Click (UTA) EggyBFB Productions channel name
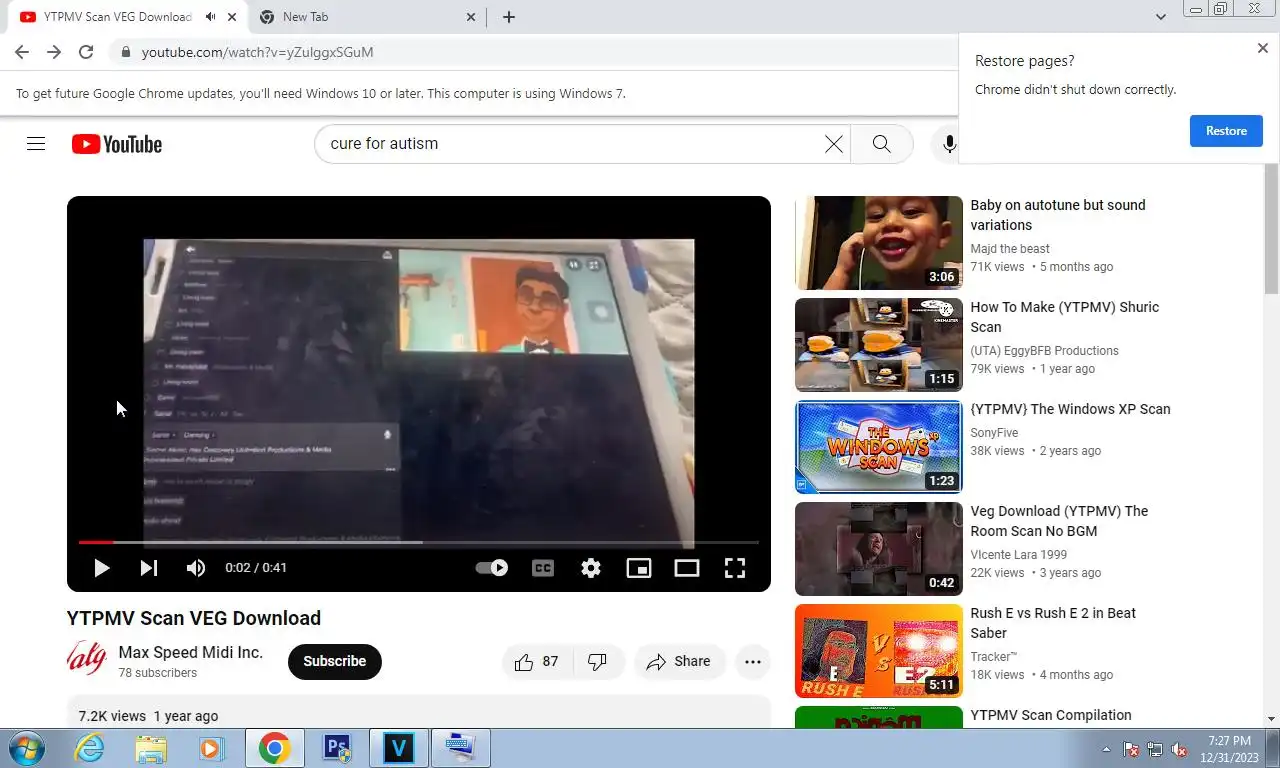The image size is (1280, 768). pos(1045,351)
